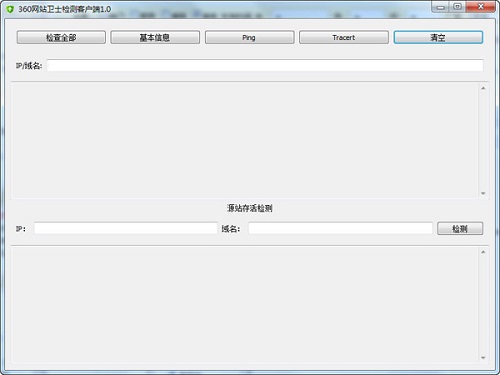Image resolution: width=500 pixels, height=375 pixels.
Task: Click the 检测 button
Action: click(x=460, y=229)
